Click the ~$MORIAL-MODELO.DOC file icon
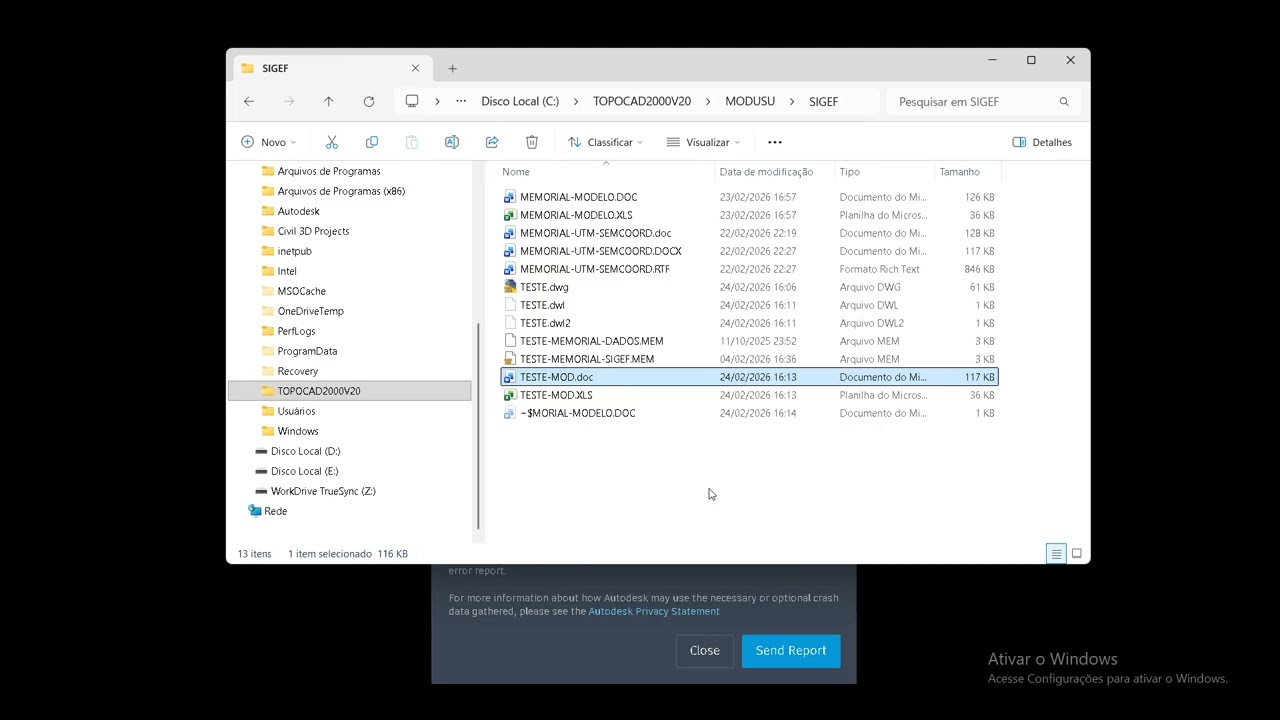This screenshot has width=1280, height=720. [510, 413]
